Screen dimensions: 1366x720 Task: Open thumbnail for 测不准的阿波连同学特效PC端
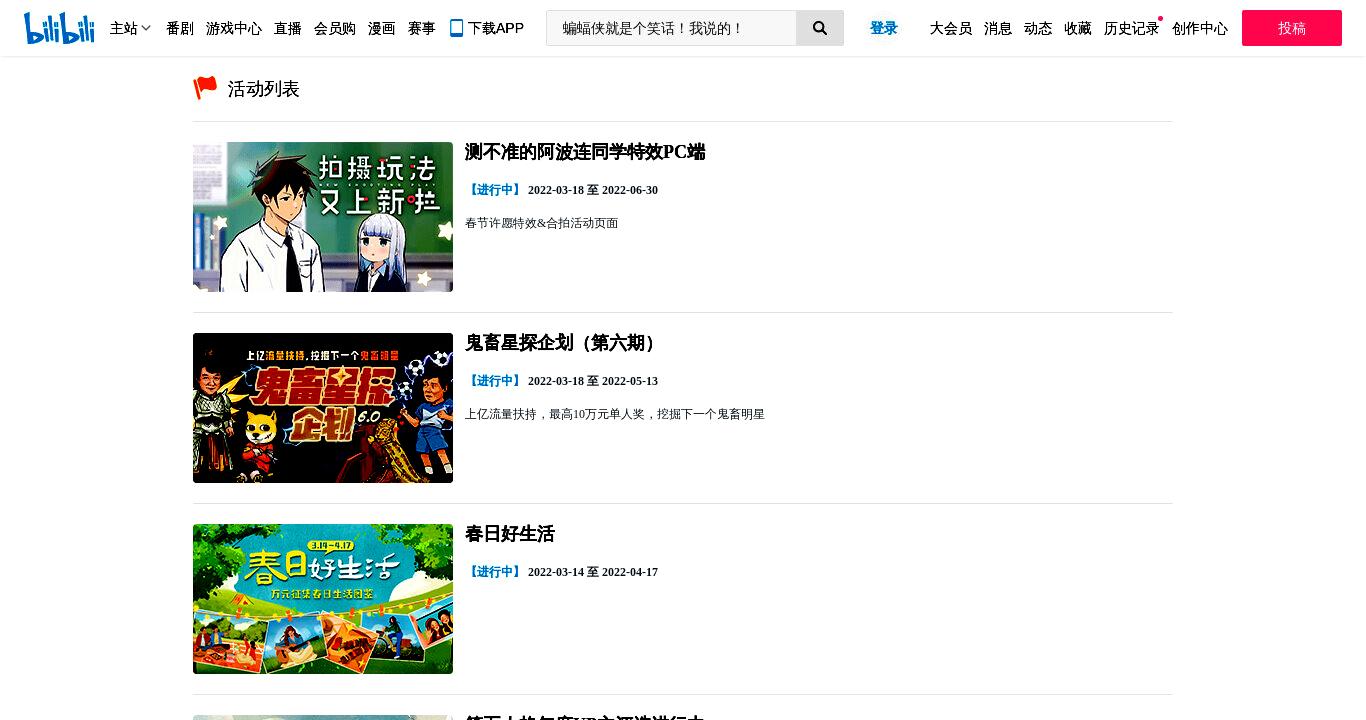323,217
